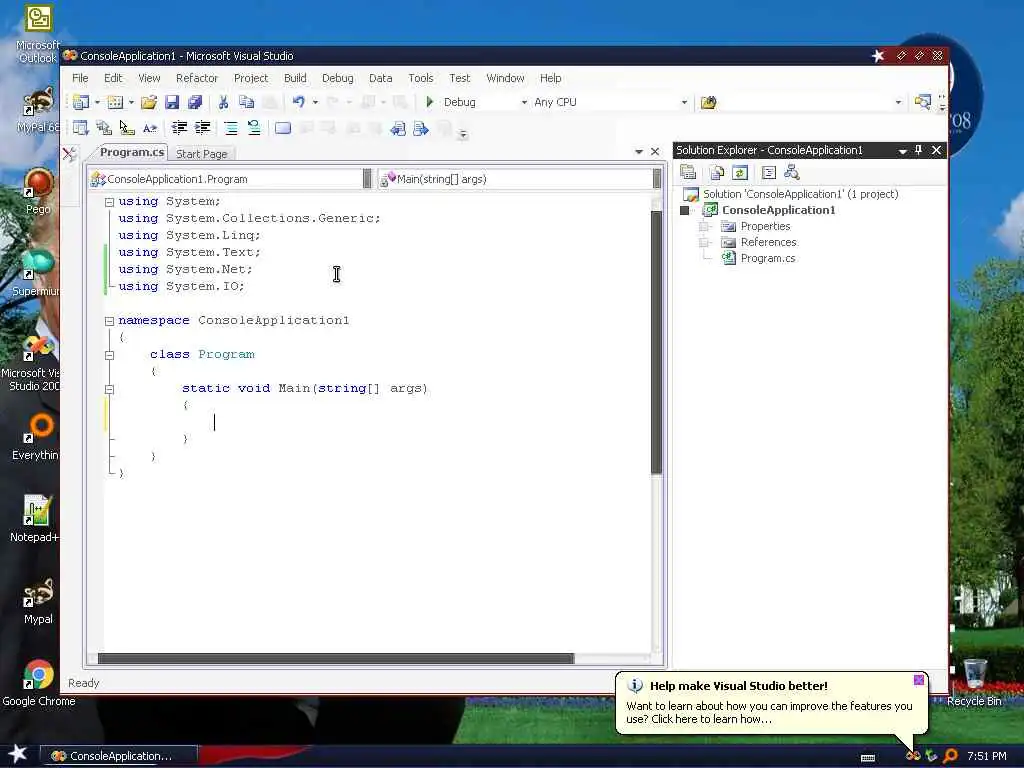Collapse the using directives outline box
This screenshot has height=768, width=1024.
pyautogui.click(x=110, y=202)
